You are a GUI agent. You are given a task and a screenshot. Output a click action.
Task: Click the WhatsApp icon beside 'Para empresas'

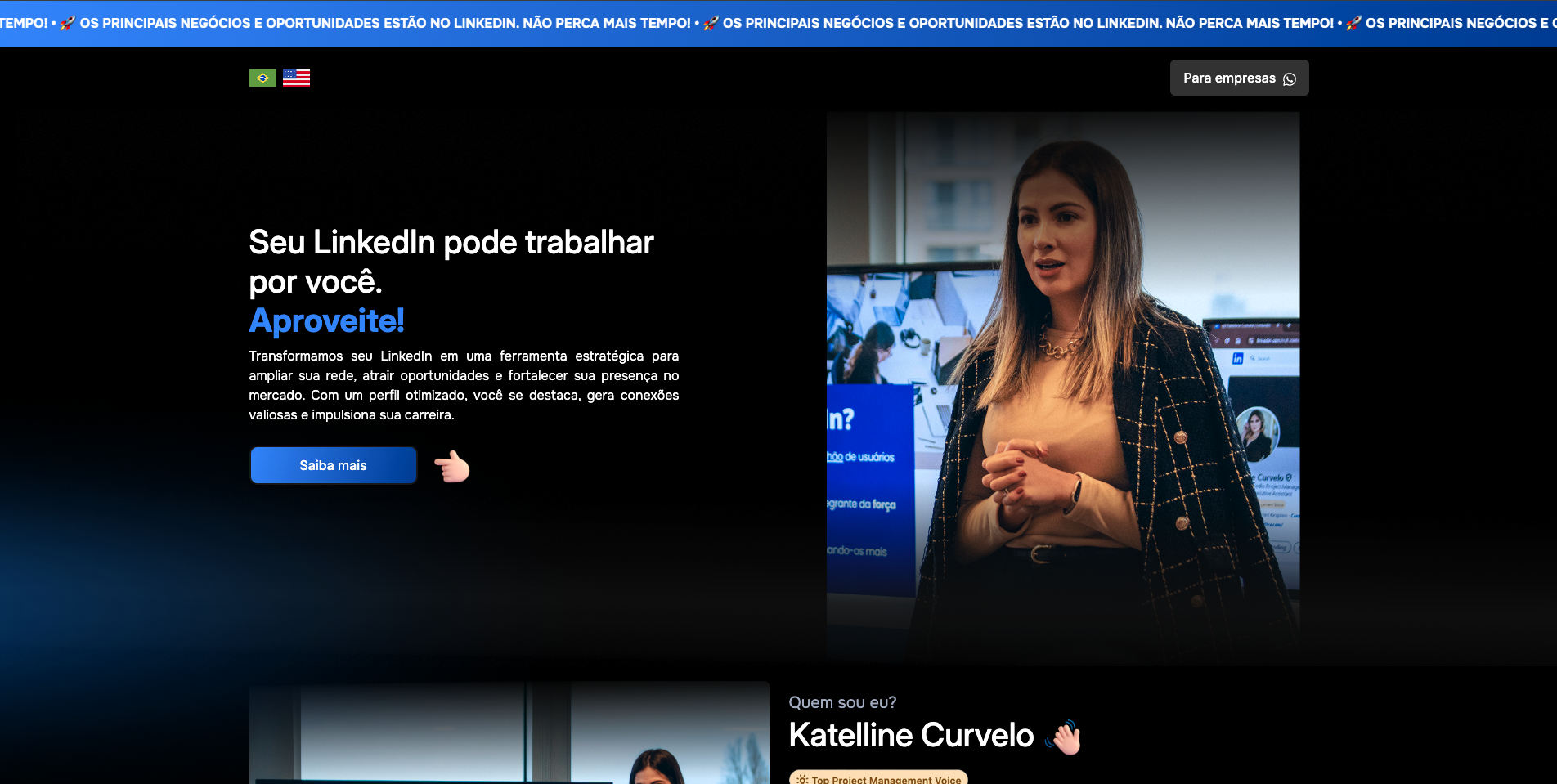1290,78
